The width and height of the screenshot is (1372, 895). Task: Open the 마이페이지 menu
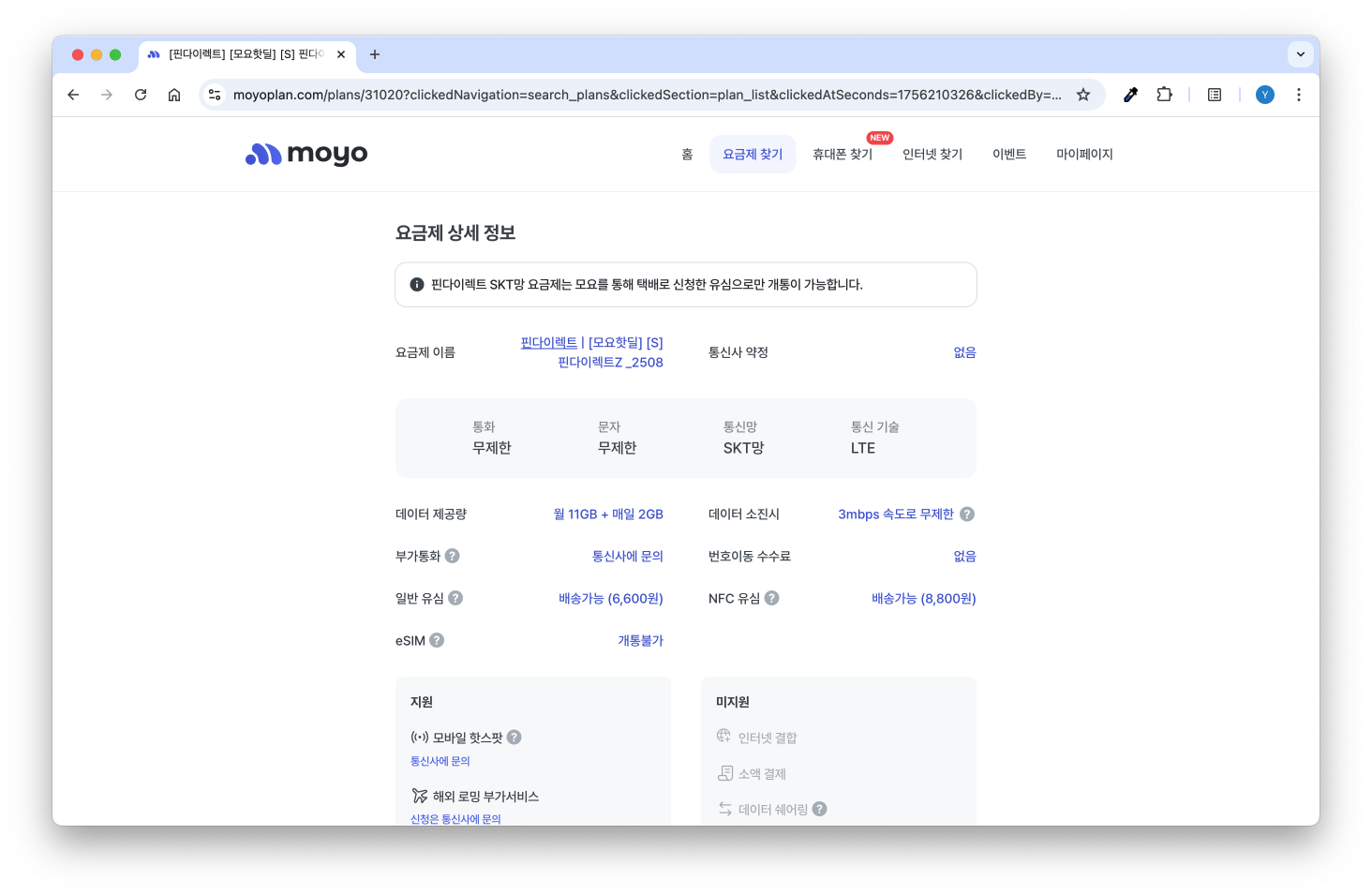[x=1084, y=154]
